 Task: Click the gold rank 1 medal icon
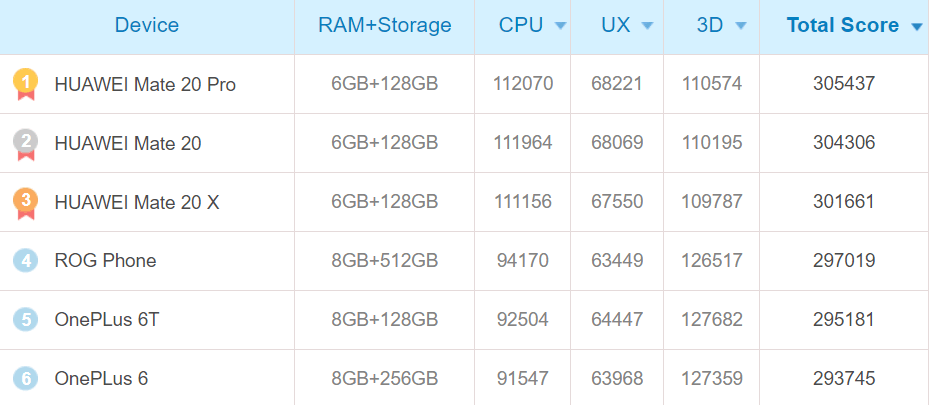coord(25,83)
